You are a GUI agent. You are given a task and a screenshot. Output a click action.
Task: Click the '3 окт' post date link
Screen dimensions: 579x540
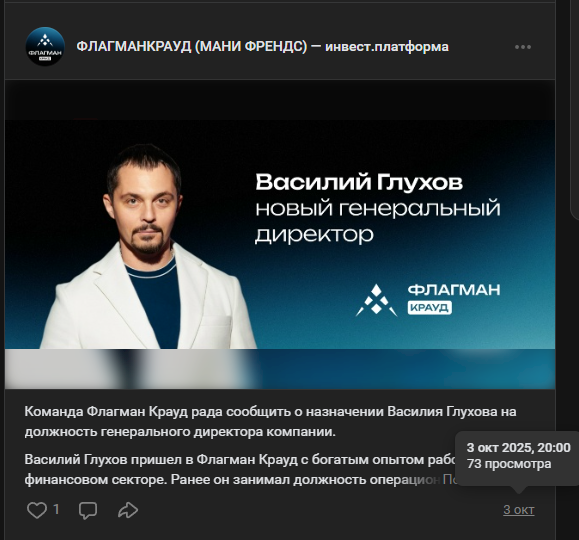(x=518, y=510)
